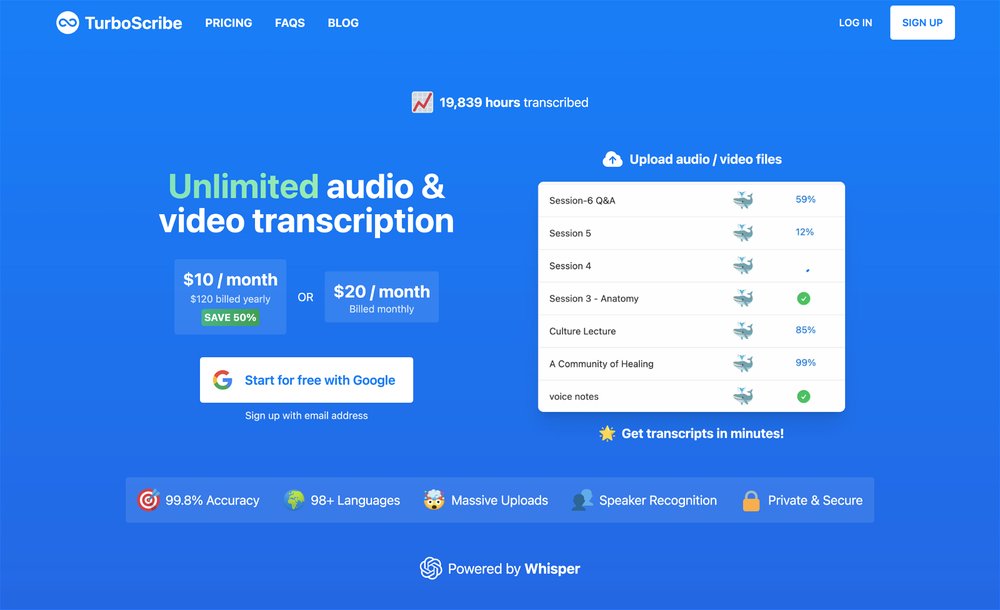
Task: Click 'Start for free with Google'
Action: (307, 380)
